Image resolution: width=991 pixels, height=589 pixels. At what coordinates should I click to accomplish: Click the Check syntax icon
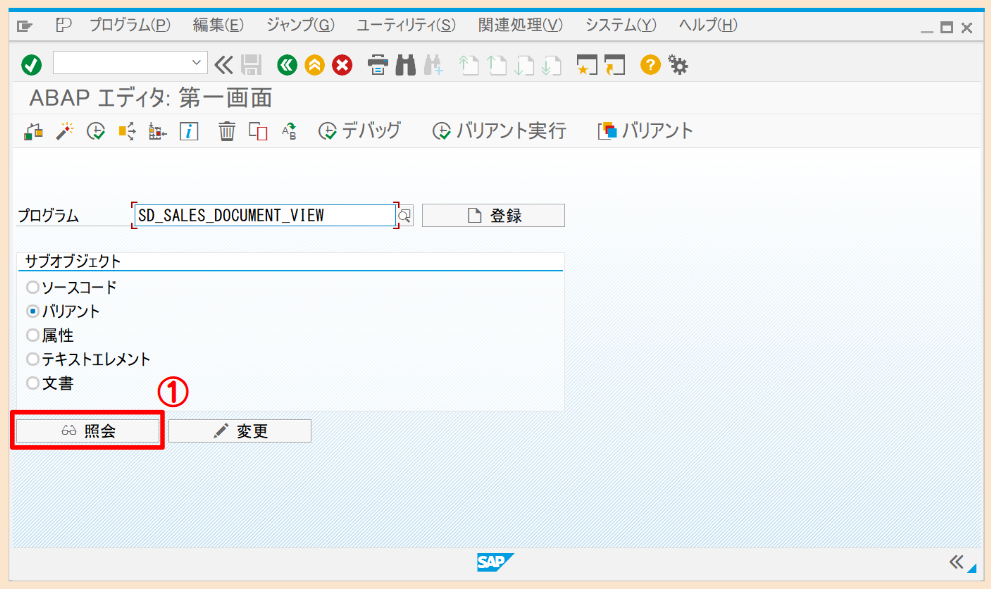click(x=33, y=131)
